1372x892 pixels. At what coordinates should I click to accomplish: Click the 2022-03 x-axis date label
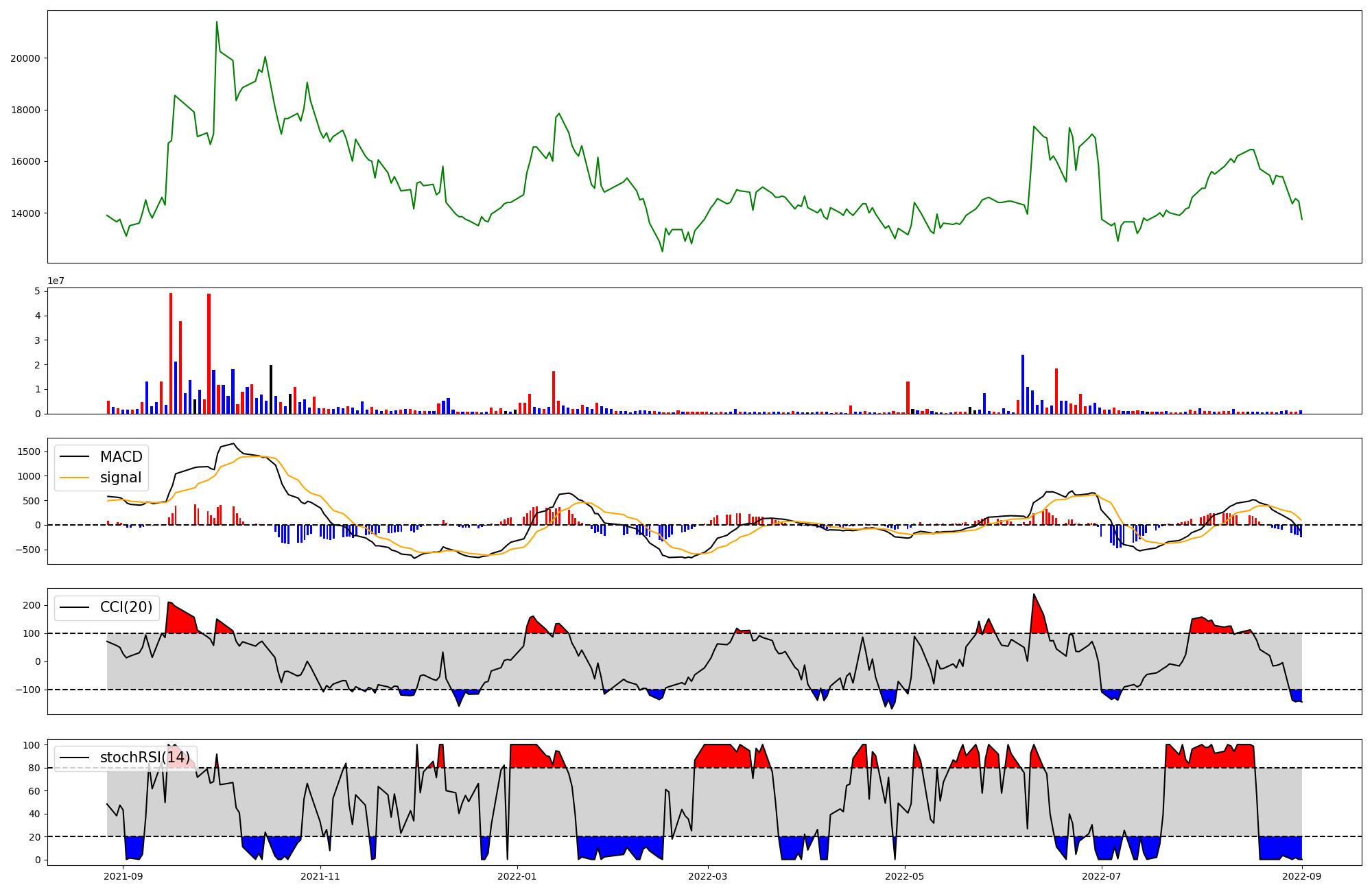pyautogui.click(x=707, y=876)
